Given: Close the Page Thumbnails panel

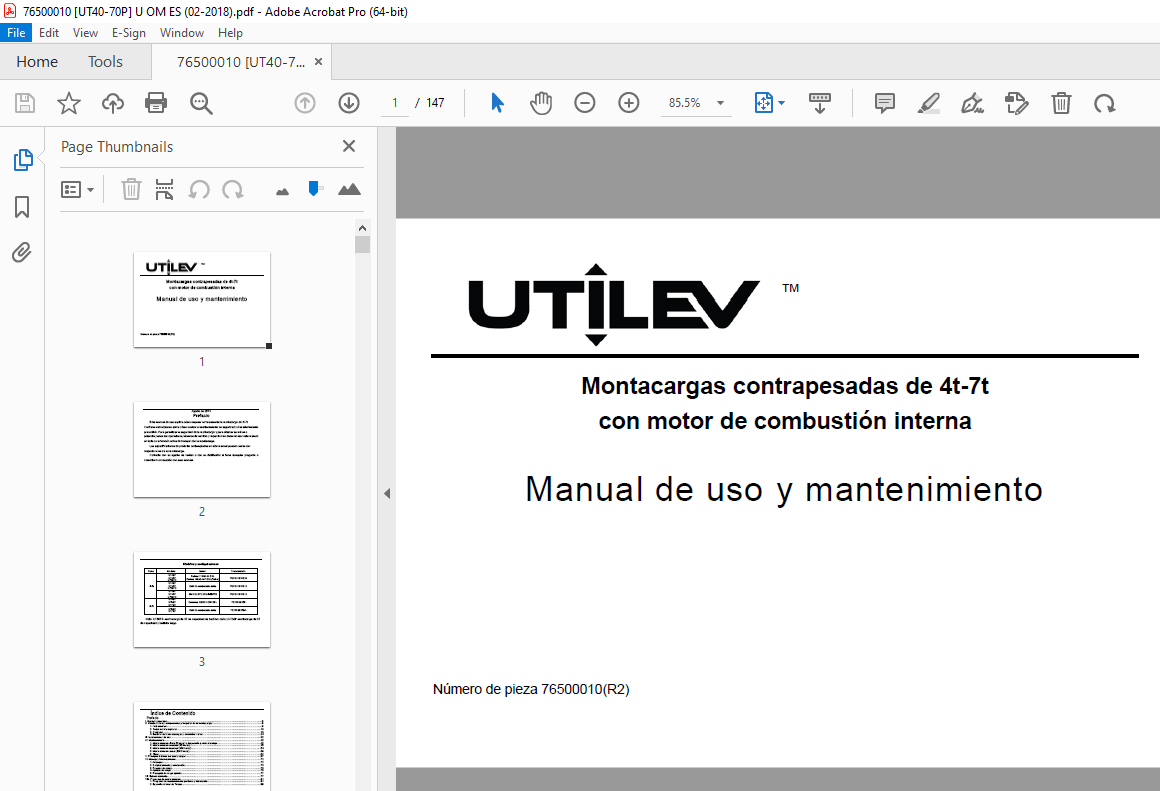Looking at the screenshot, I should 349,146.
